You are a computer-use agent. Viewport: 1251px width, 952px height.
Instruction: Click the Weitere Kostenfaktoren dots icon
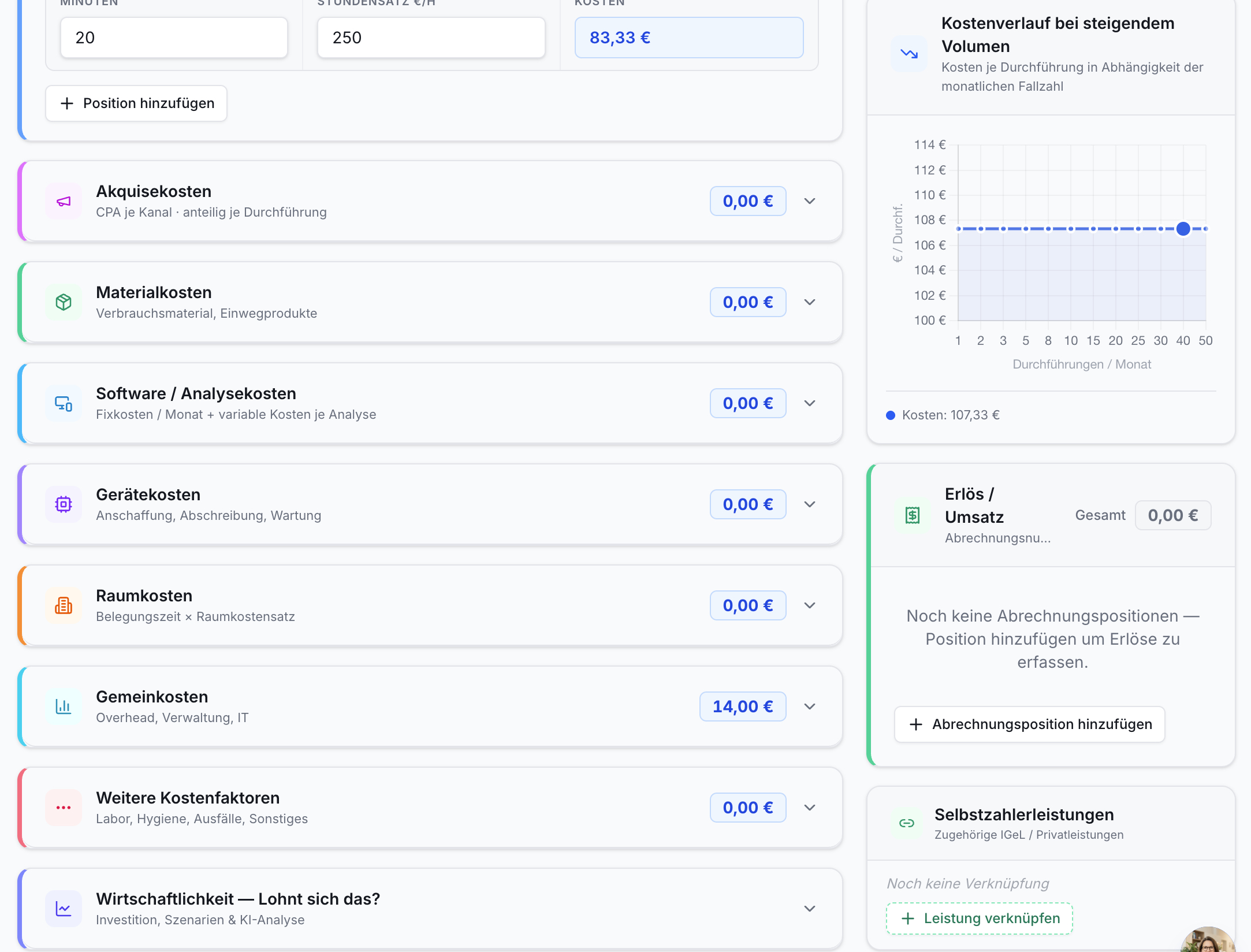tap(64, 808)
